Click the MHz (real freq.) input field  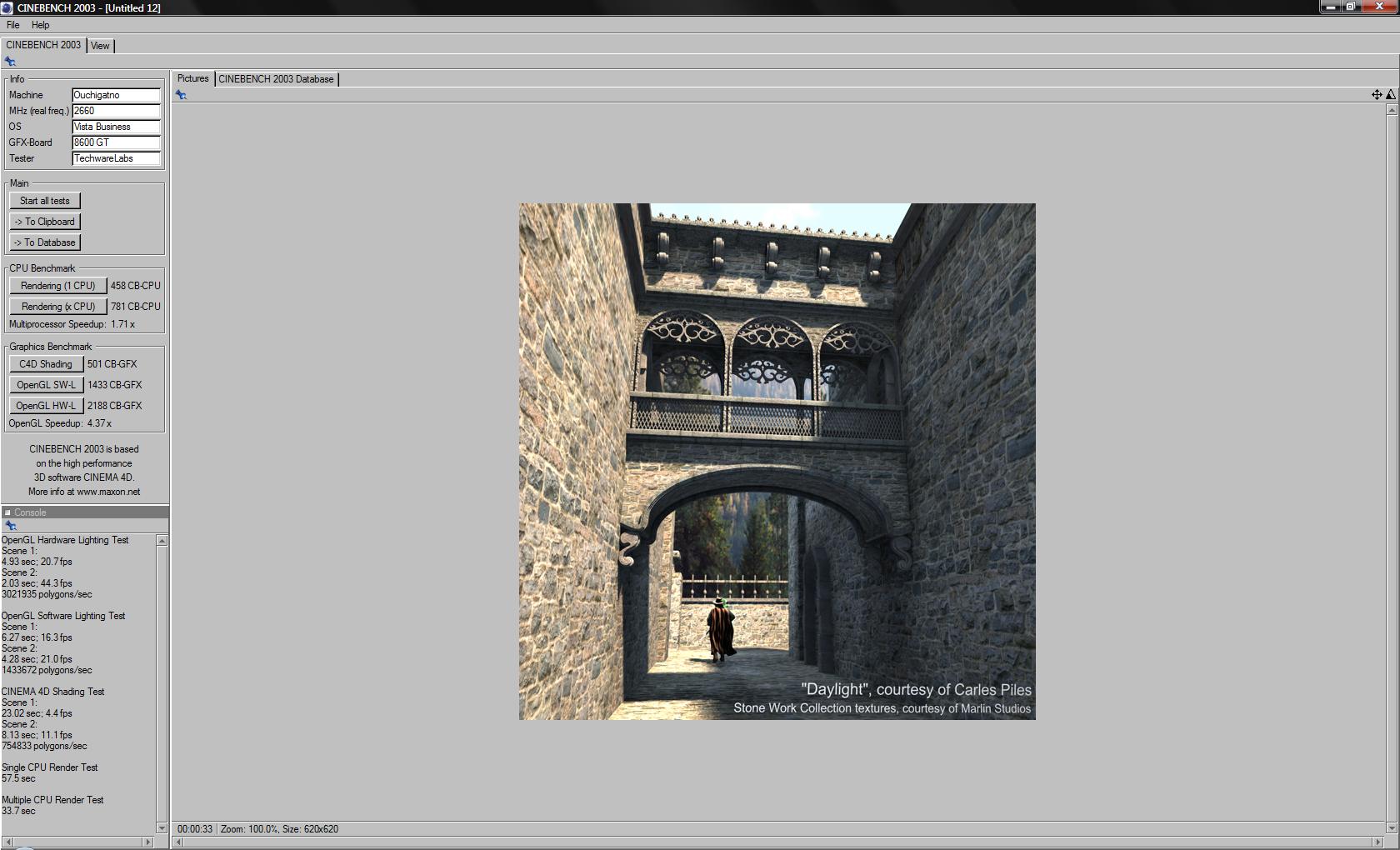[116, 111]
